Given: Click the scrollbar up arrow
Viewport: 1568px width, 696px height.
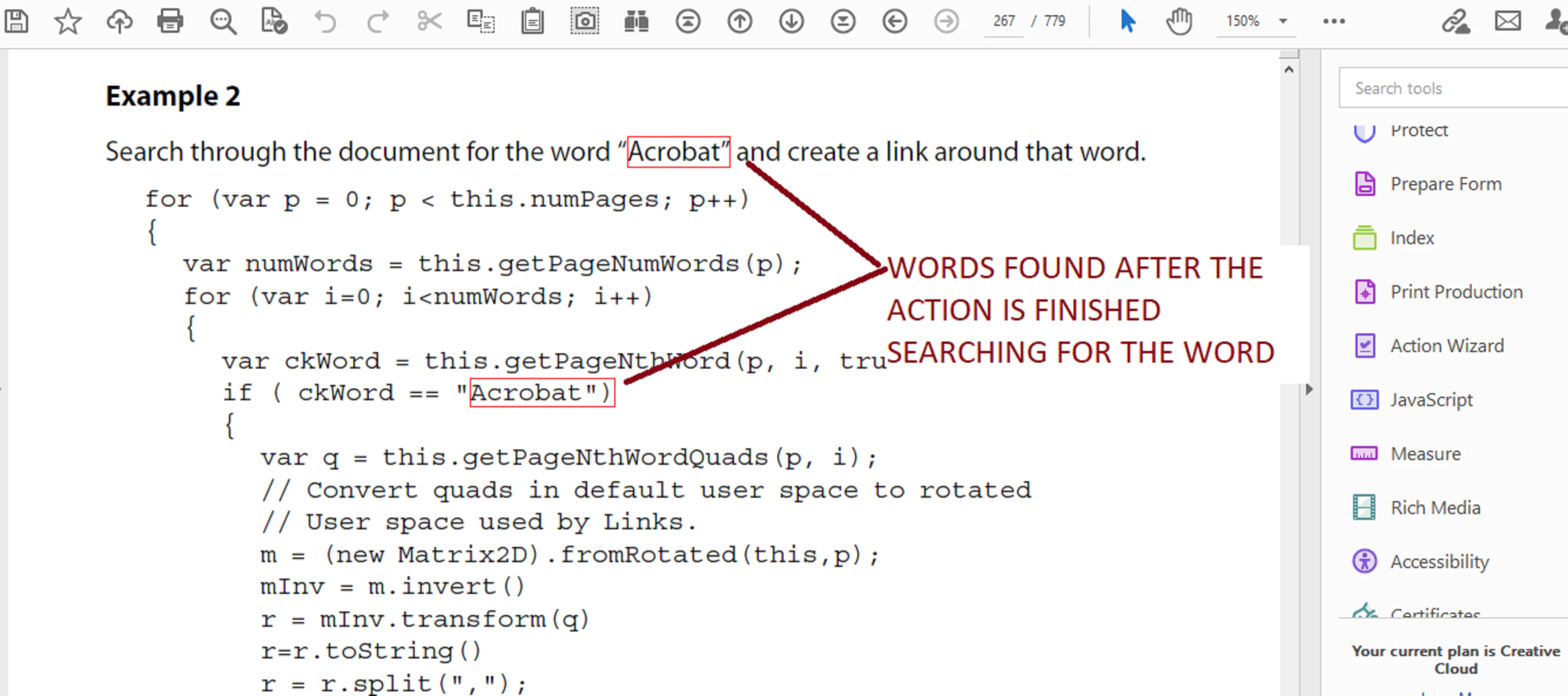Looking at the screenshot, I should [x=1289, y=69].
